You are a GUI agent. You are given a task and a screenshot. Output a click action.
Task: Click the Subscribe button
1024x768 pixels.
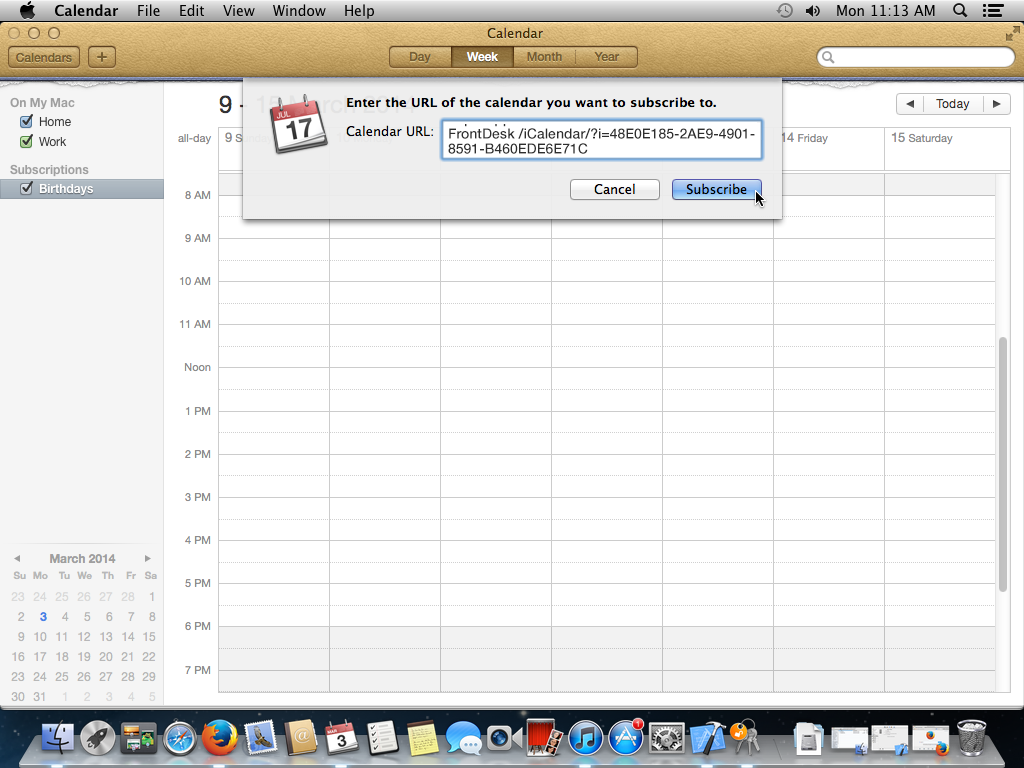click(x=716, y=189)
